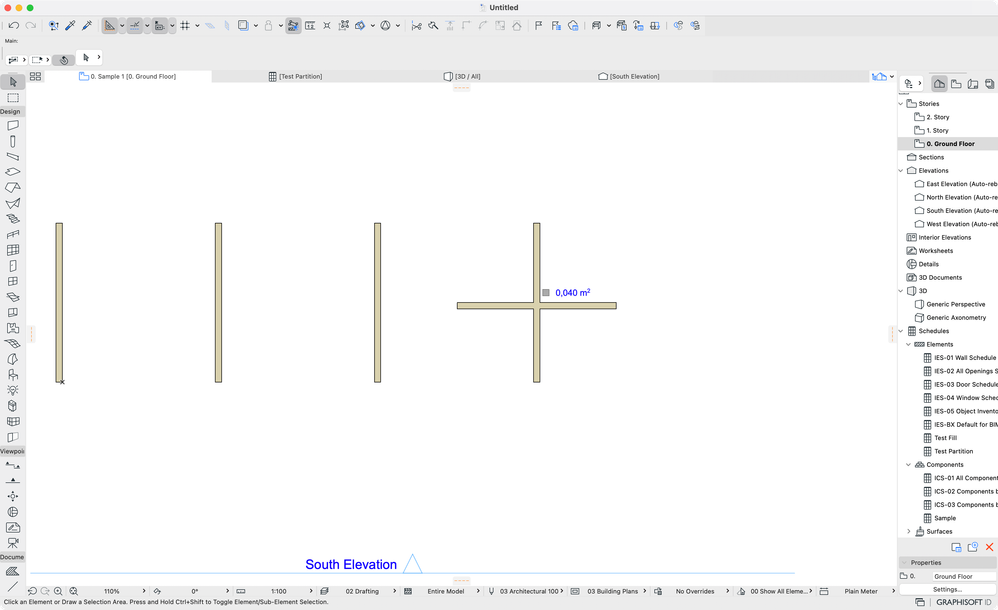
Task: Switch to the Test Partition tab
Action: pyautogui.click(x=295, y=76)
